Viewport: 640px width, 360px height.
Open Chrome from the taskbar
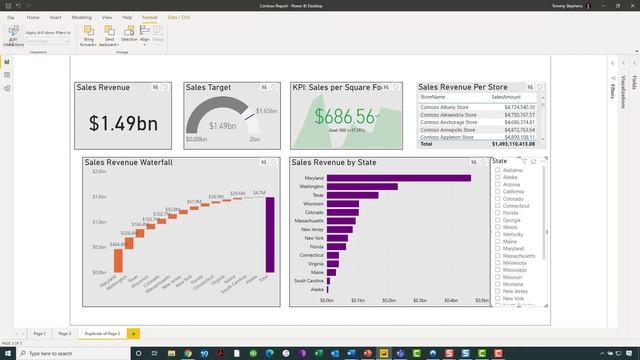pos(188,353)
